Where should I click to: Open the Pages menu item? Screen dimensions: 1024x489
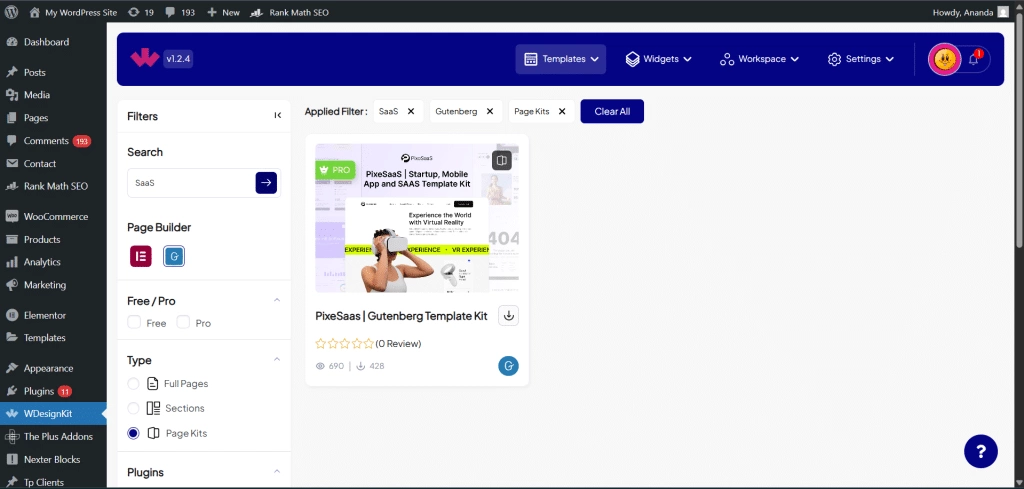(x=36, y=118)
